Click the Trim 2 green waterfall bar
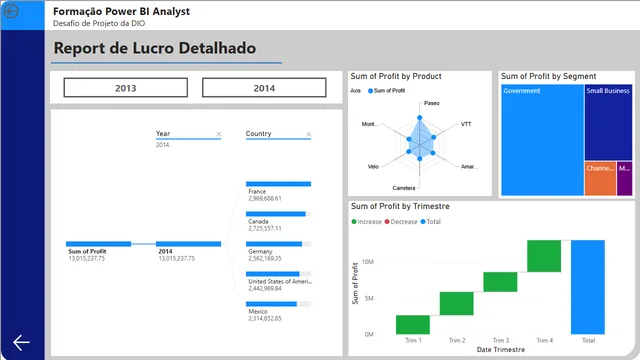This screenshot has width=640, height=360. tap(456, 303)
